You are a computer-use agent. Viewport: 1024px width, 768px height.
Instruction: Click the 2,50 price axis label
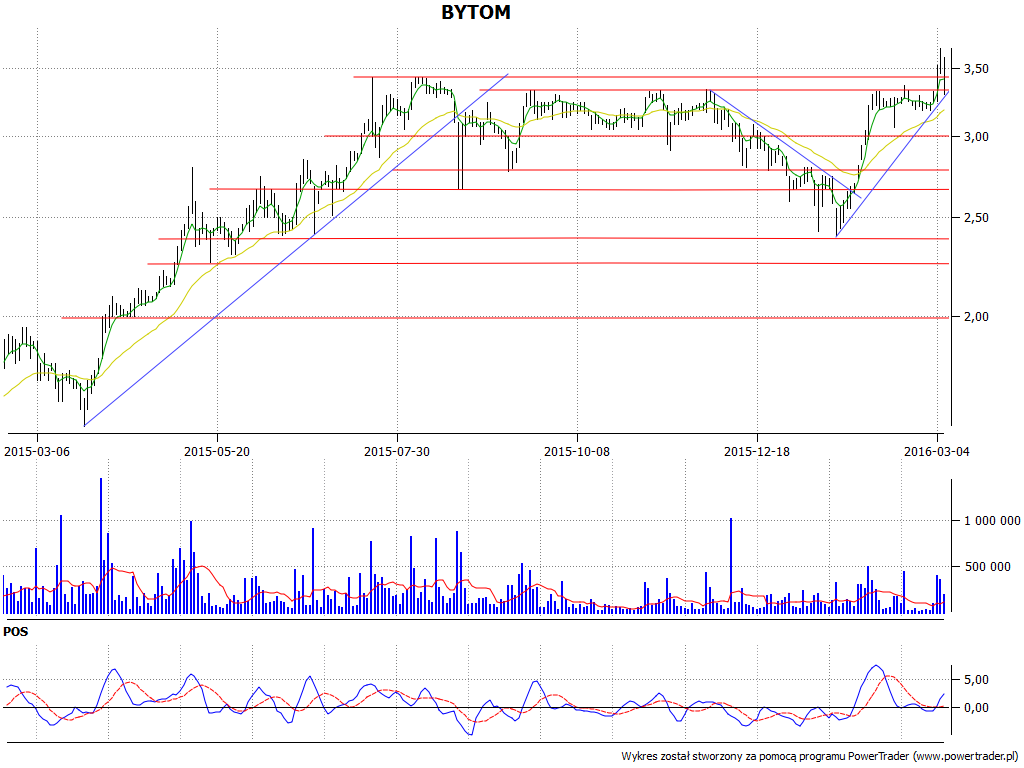[x=976, y=218]
